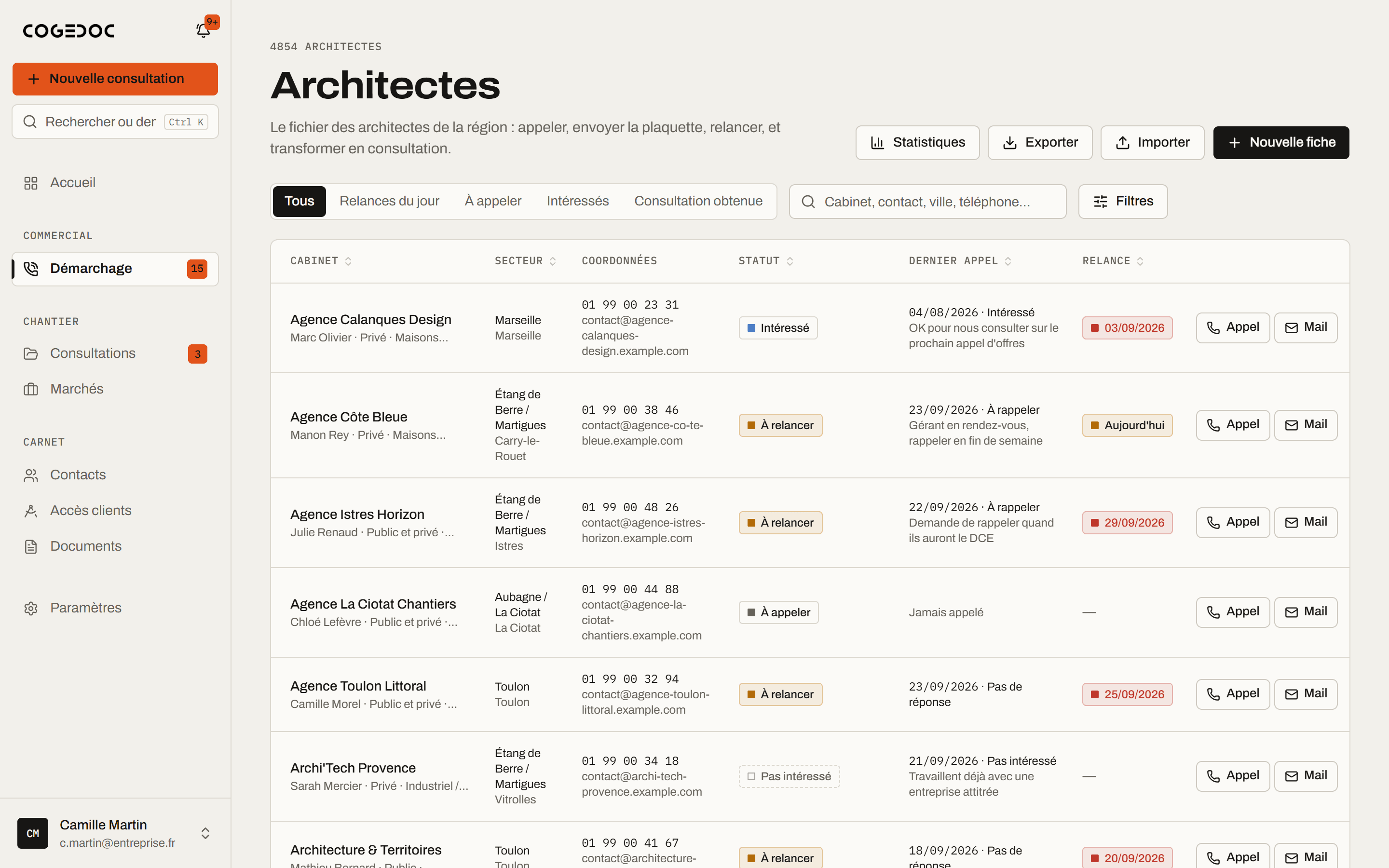Click the Démarchage phone icon
This screenshot has height=868, width=1389.
click(31, 269)
